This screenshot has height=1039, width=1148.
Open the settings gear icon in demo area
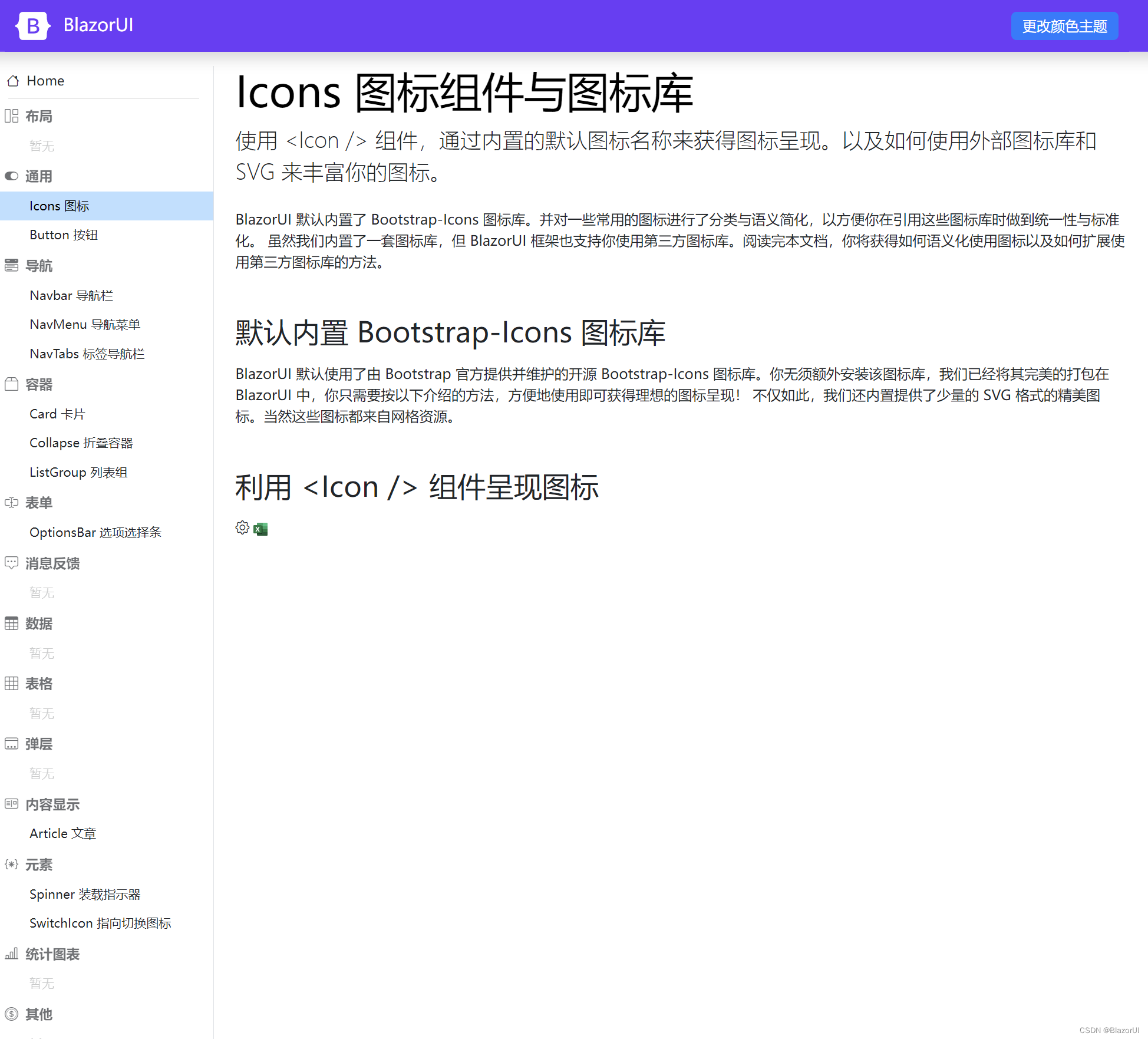point(242,528)
